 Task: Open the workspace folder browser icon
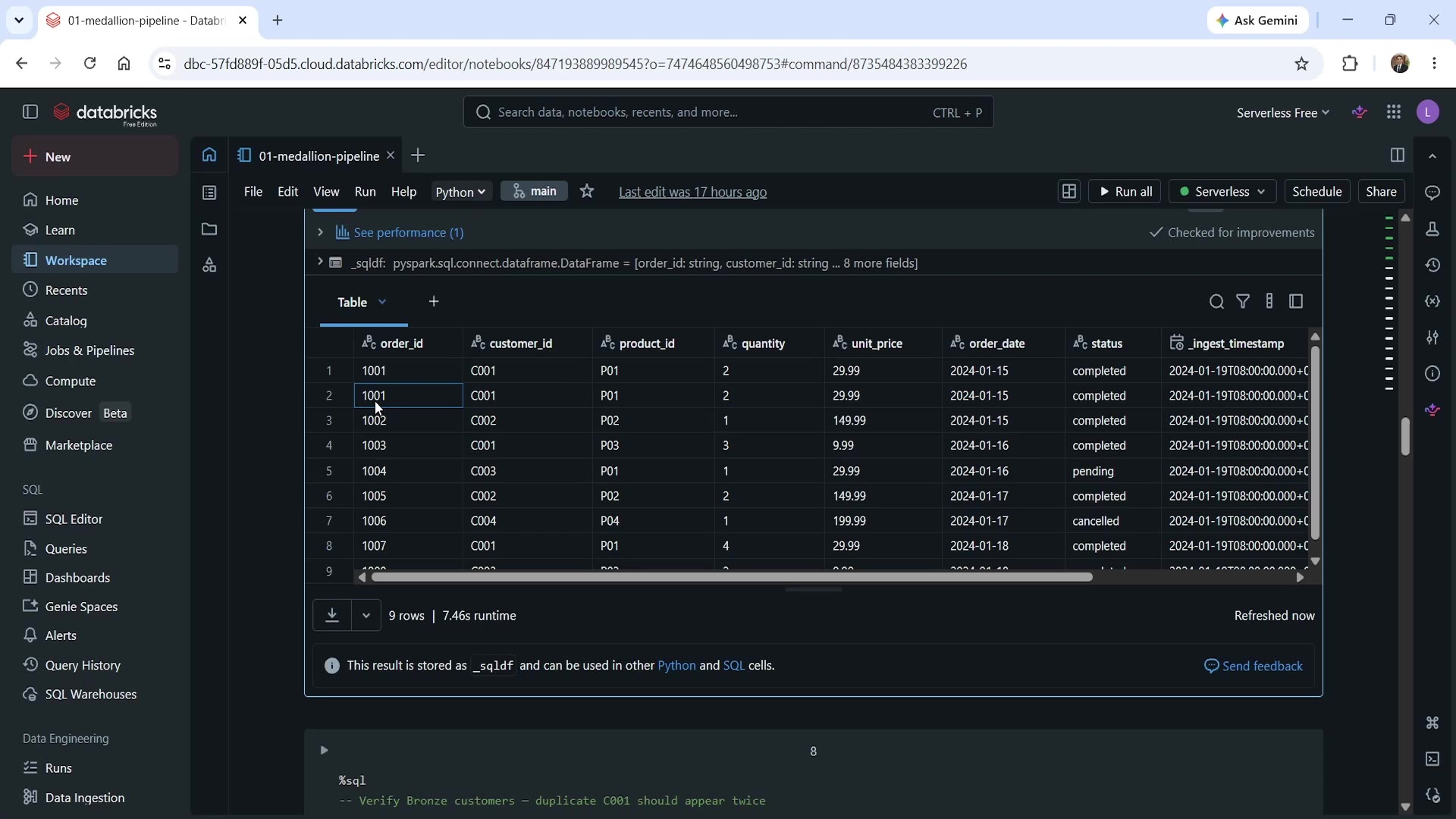tap(209, 229)
